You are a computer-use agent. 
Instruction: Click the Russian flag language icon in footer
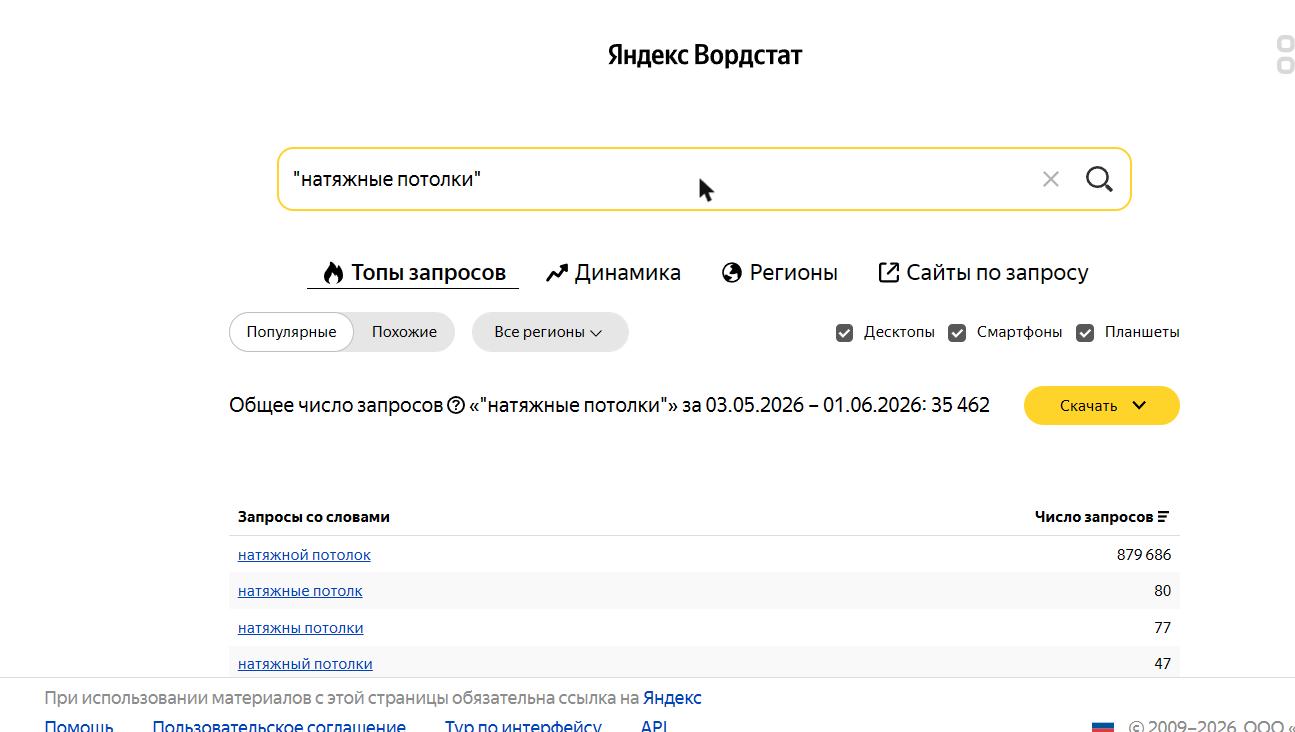(1102, 727)
